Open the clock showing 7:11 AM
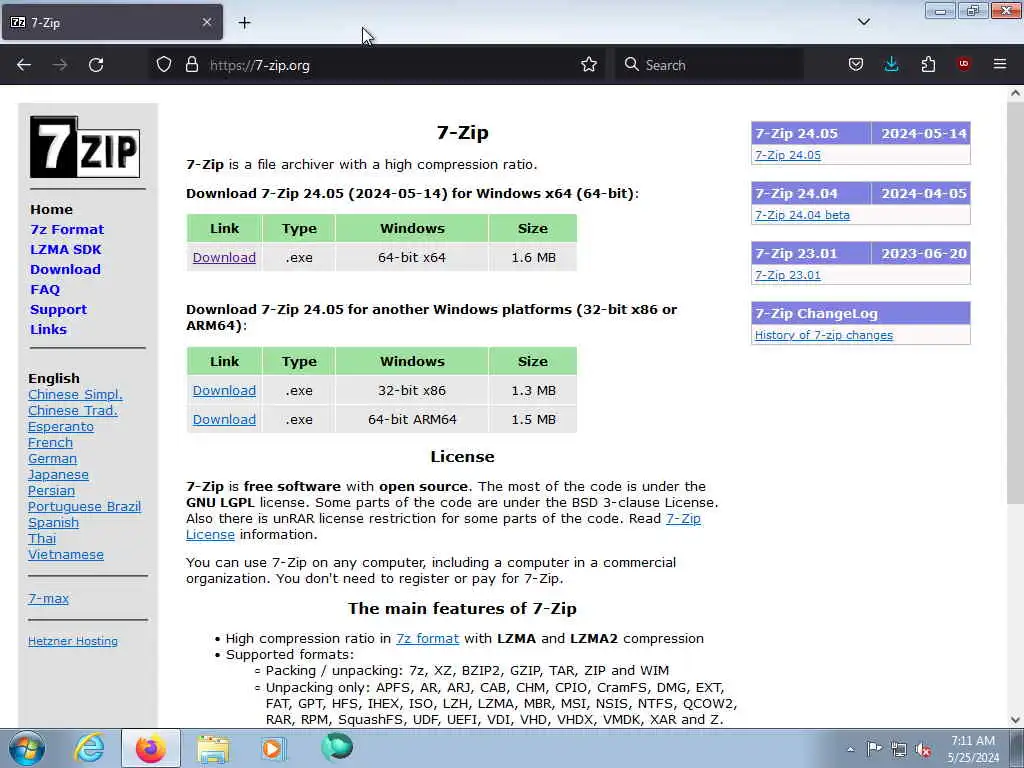Screen dimensions: 1024x768 973,749
